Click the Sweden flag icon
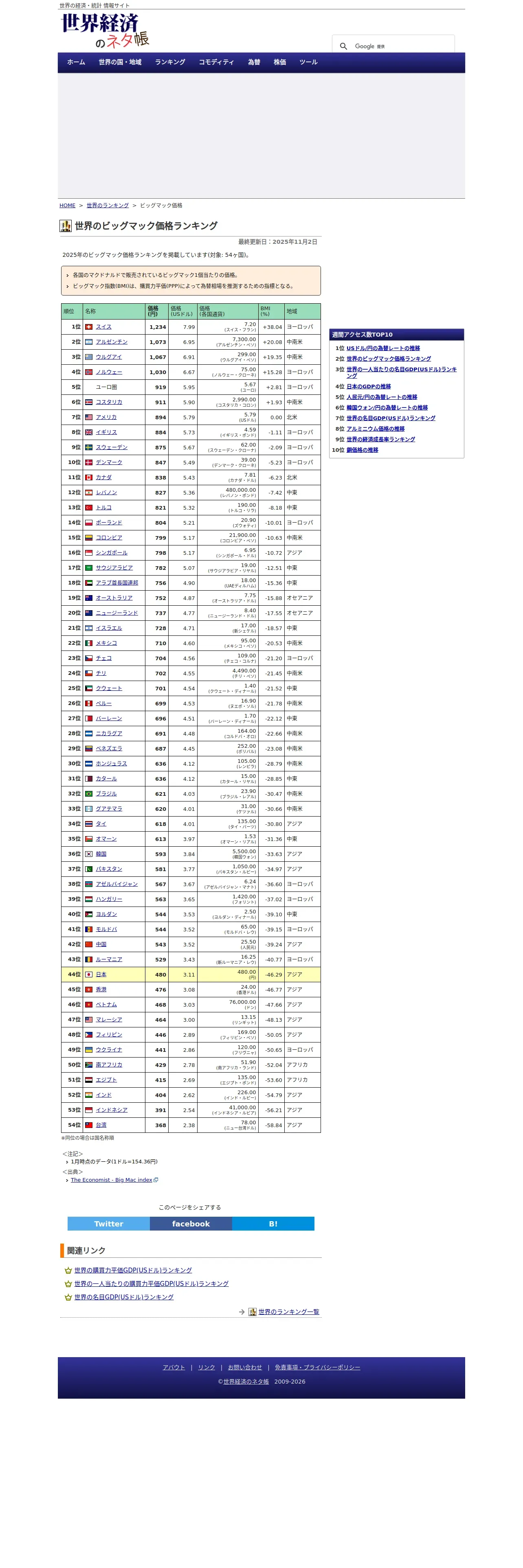Screen dimensions: 523x1568 [x=89, y=447]
